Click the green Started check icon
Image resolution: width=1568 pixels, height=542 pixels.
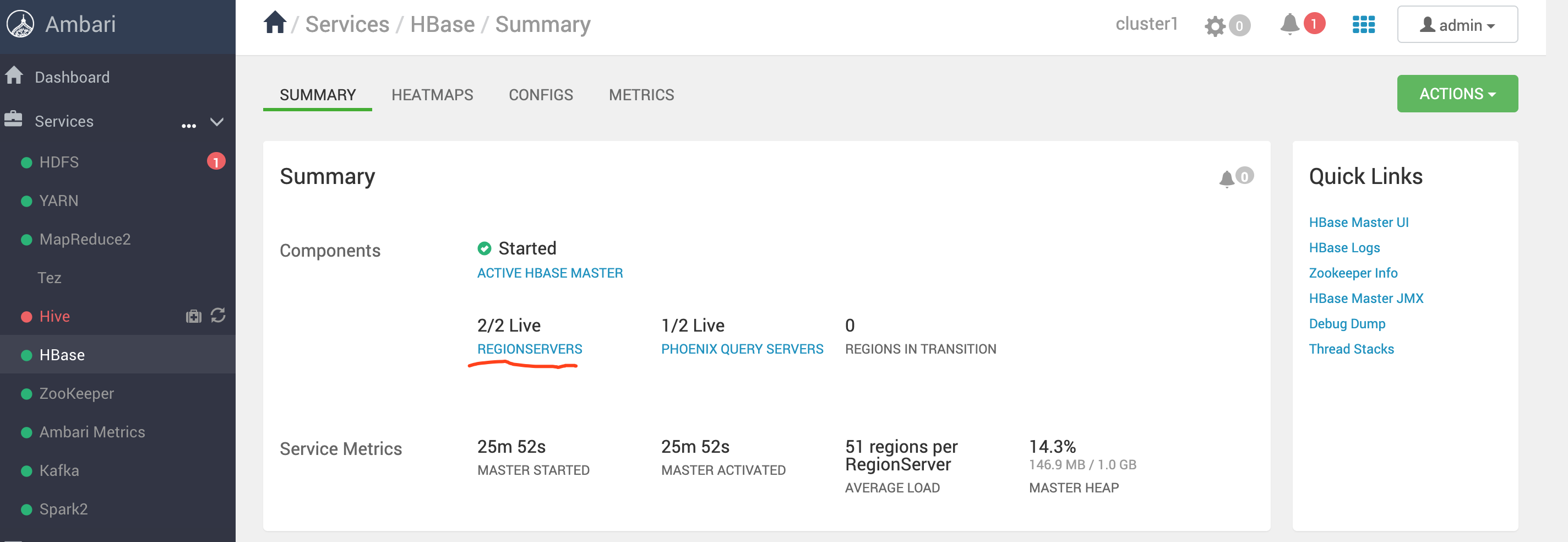click(x=484, y=248)
